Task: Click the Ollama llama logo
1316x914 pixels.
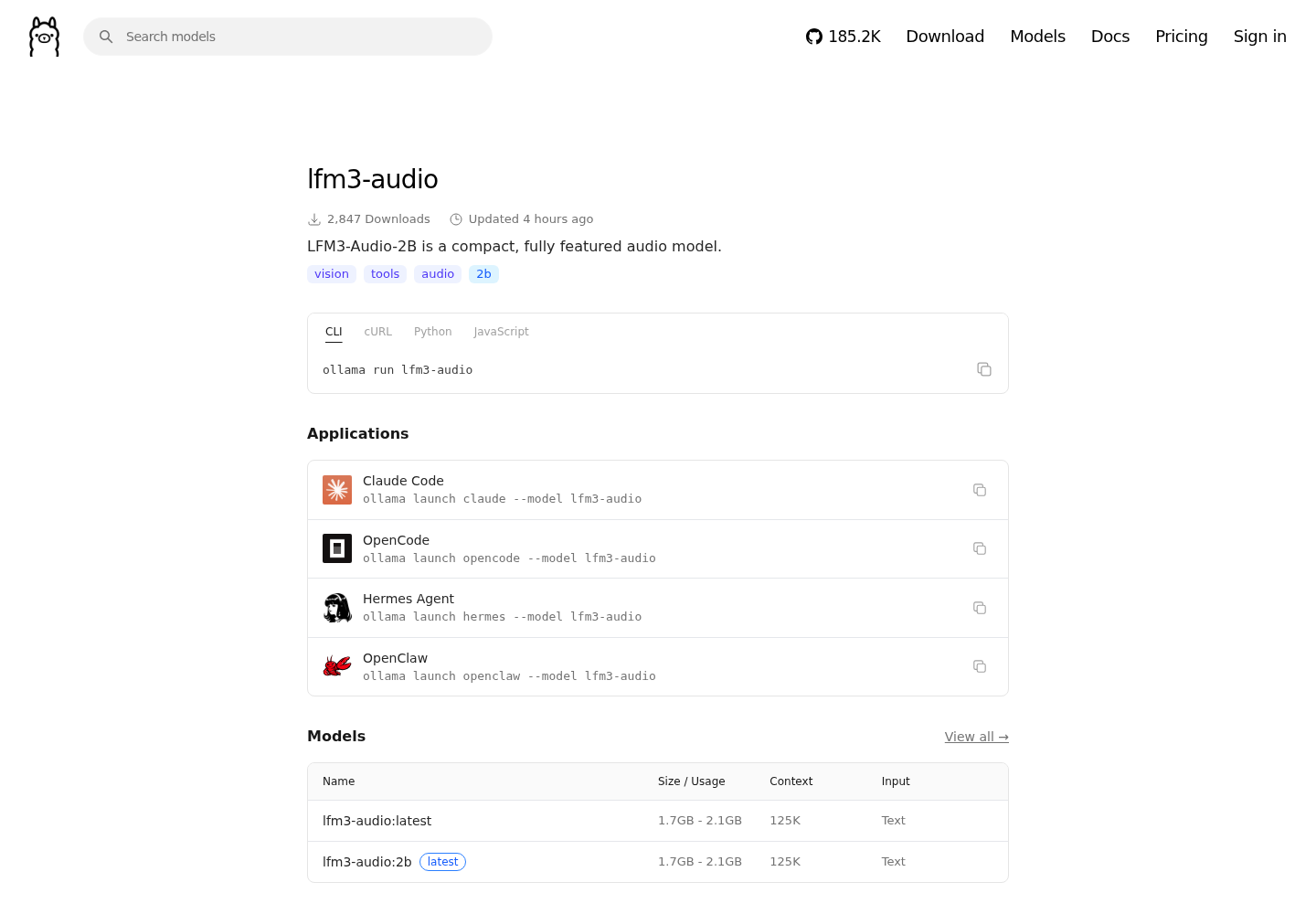Action: pos(44,37)
